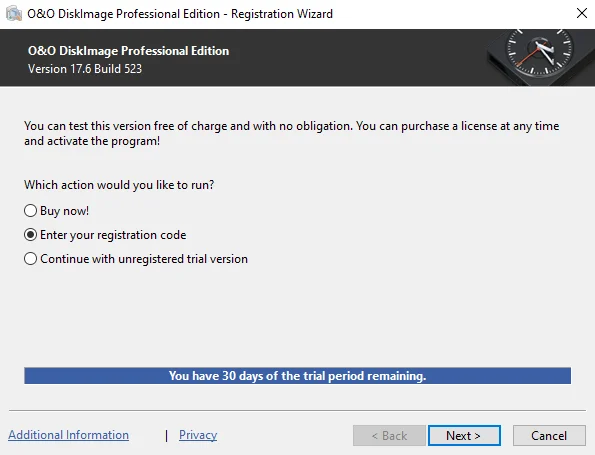This screenshot has width=595, height=455.
Task: Click the Version 17.6 Build 523 text
Action: 85,69
